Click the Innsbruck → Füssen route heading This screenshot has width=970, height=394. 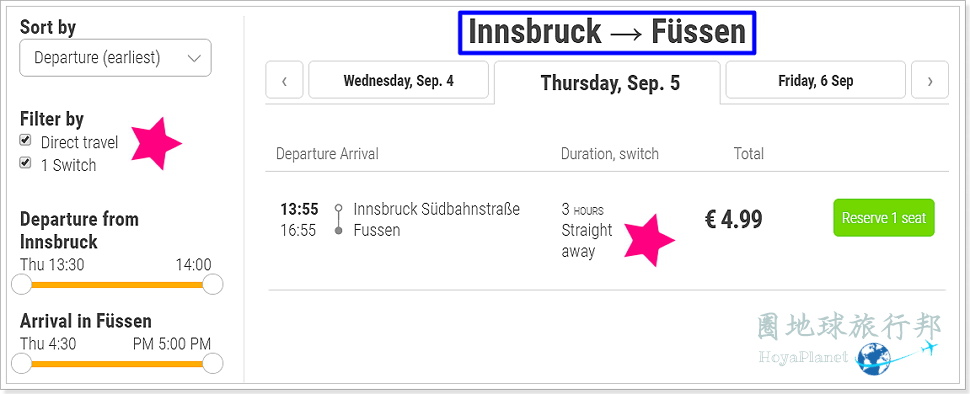pos(607,32)
